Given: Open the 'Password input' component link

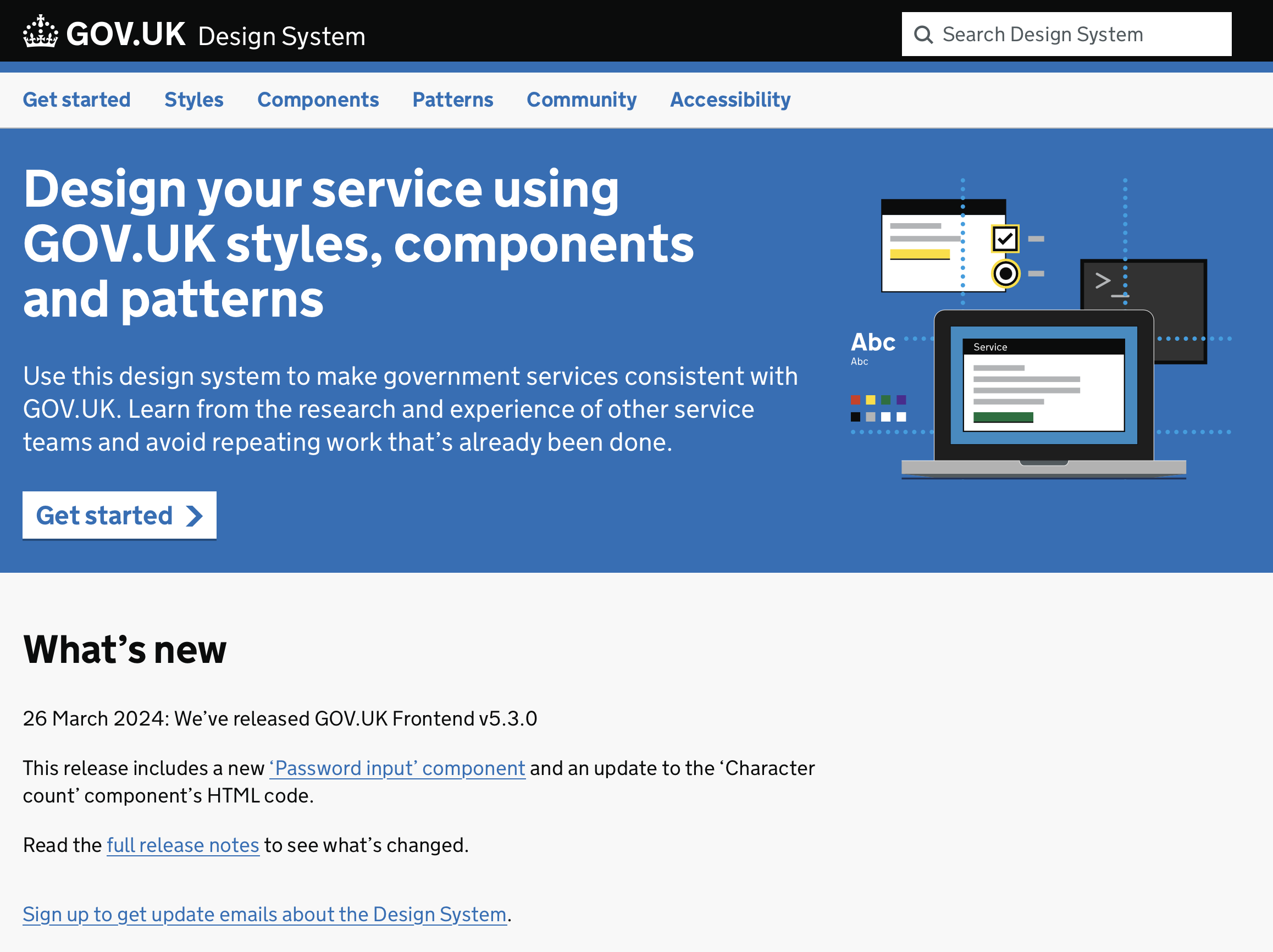Looking at the screenshot, I should [397, 768].
